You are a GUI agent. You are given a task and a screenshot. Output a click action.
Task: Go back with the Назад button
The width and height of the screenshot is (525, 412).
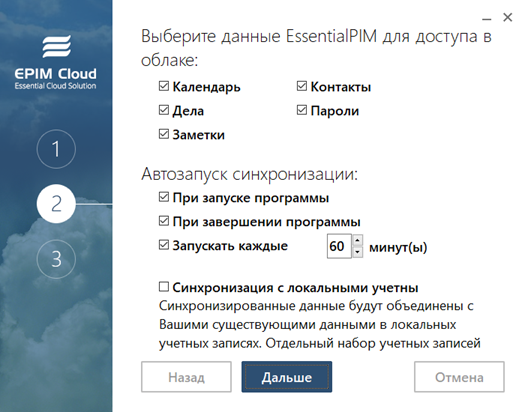tap(186, 377)
